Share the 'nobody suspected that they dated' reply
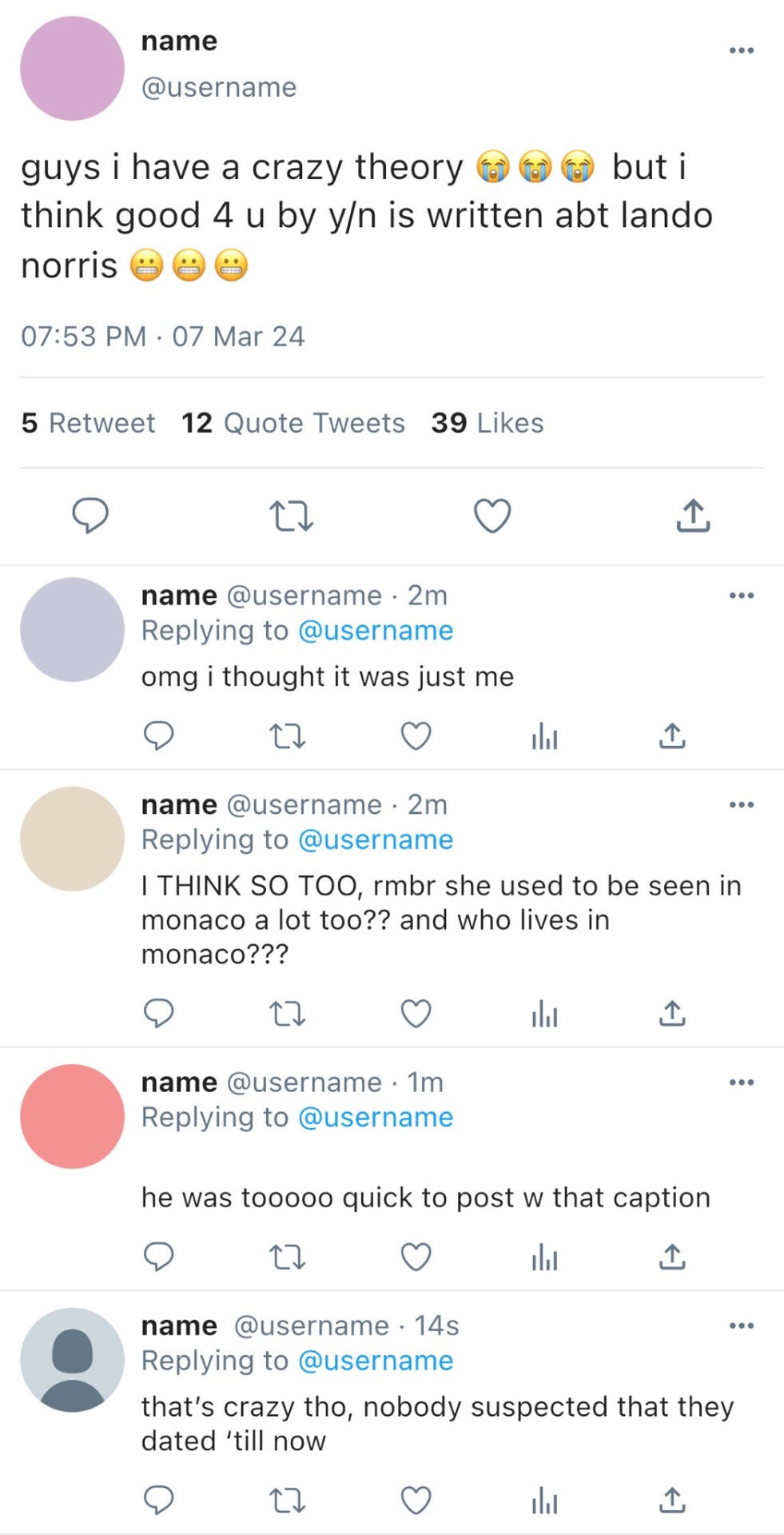784x1535 pixels. tap(672, 1501)
